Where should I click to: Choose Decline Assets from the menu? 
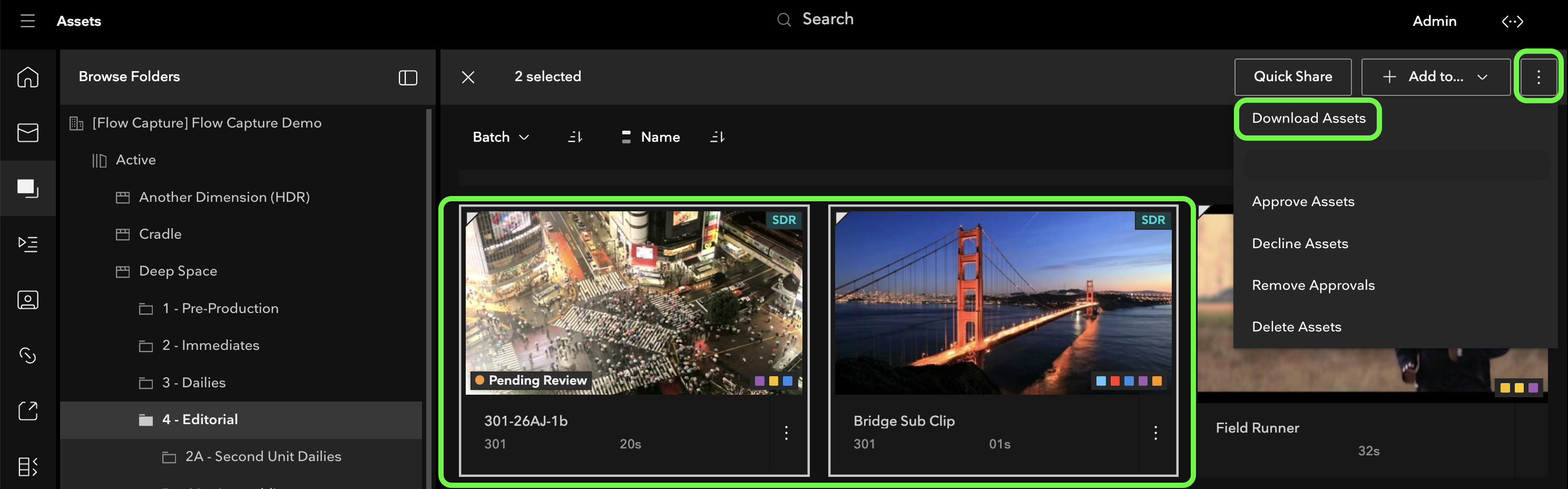click(1300, 243)
